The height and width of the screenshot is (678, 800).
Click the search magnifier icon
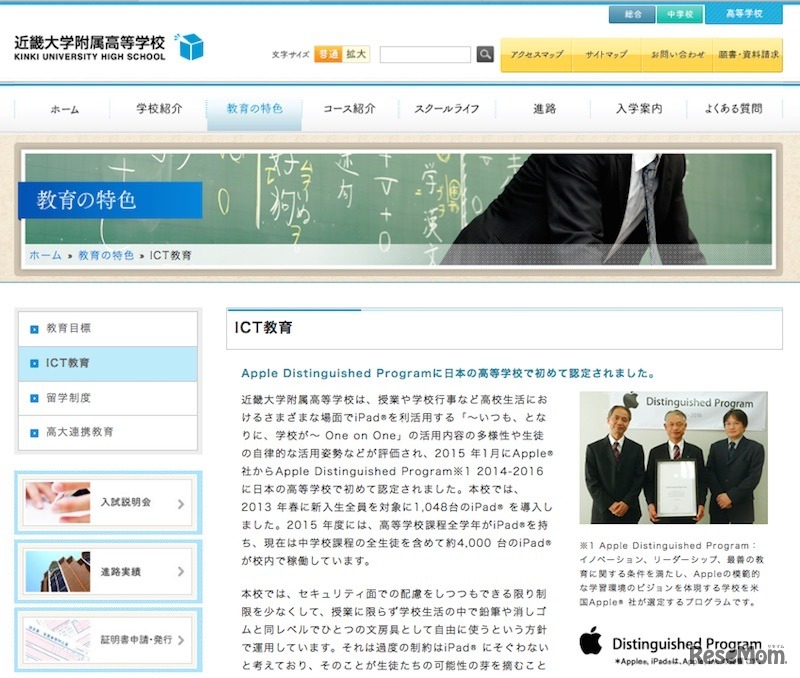(x=485, y=54)
